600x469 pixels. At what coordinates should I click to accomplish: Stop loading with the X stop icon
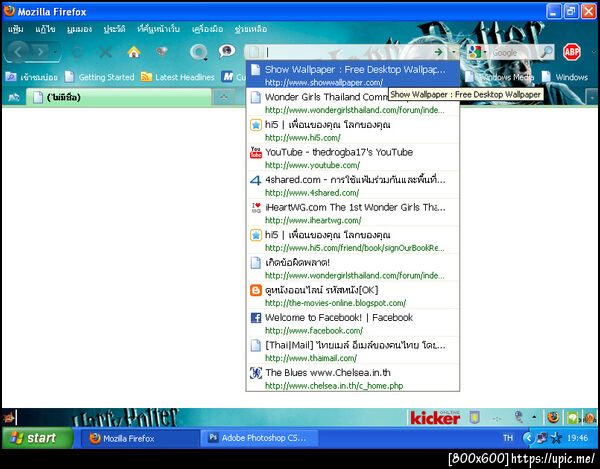105,52
